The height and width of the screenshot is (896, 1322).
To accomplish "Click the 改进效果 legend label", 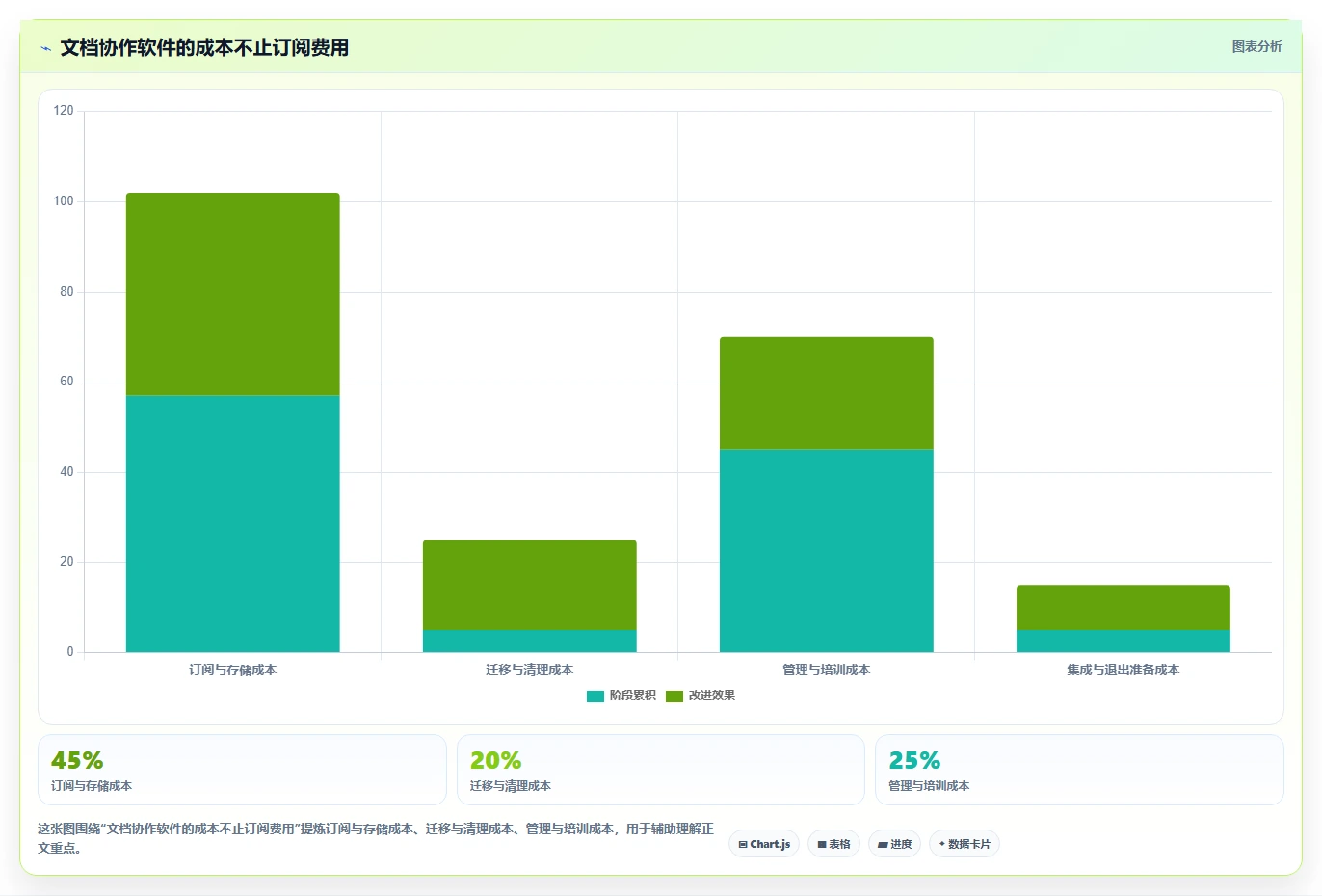I will (x=711, y=696).
